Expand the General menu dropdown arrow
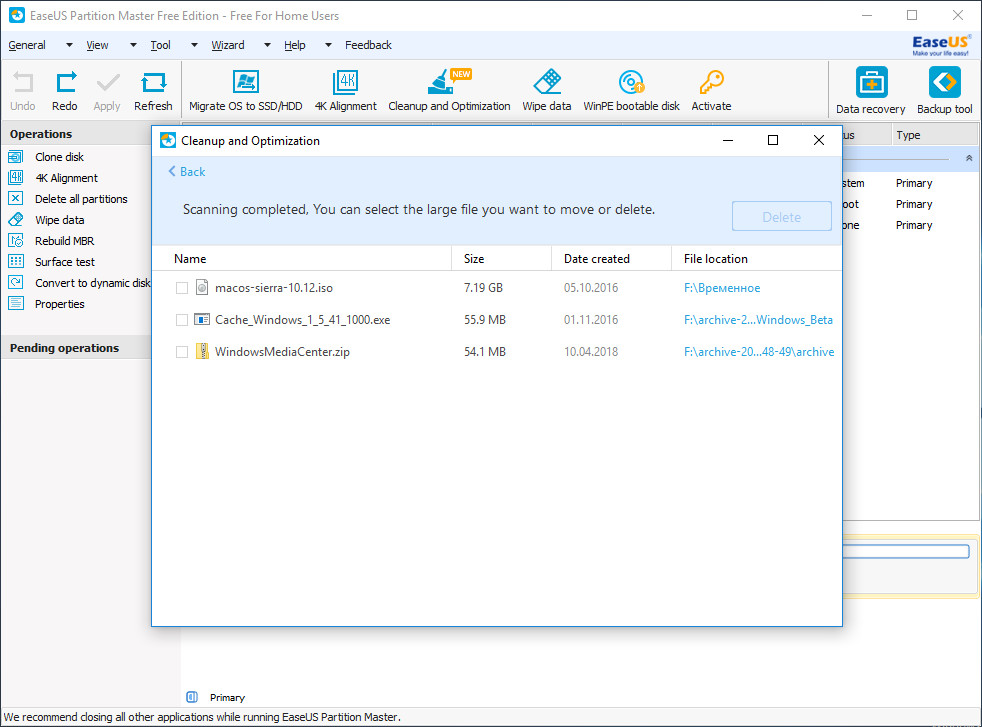Screen dimensions: 982x727 pyautogui.click(x=69, y=45)
